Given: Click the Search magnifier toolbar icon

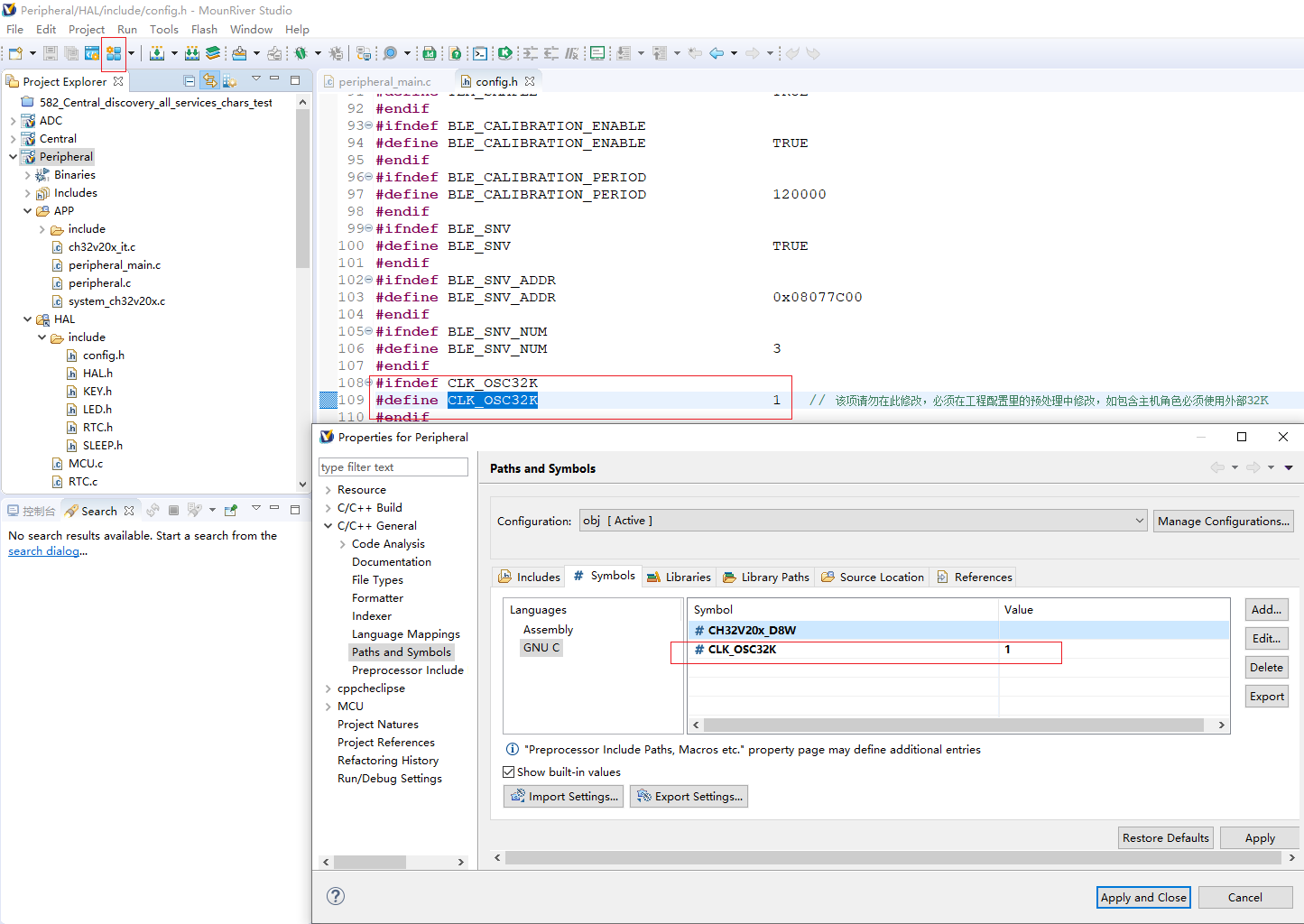Looking at the screenshot, I should coord(390,53).
